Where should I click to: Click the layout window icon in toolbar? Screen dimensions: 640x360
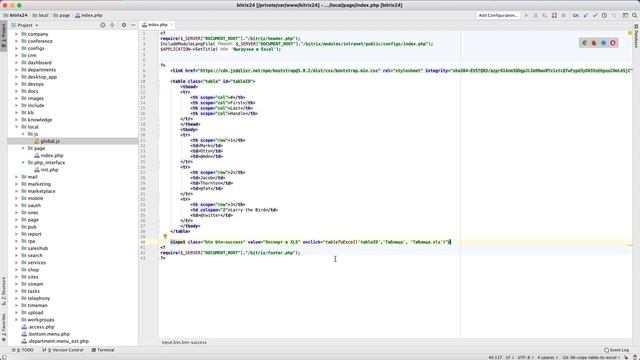[625, 15]
